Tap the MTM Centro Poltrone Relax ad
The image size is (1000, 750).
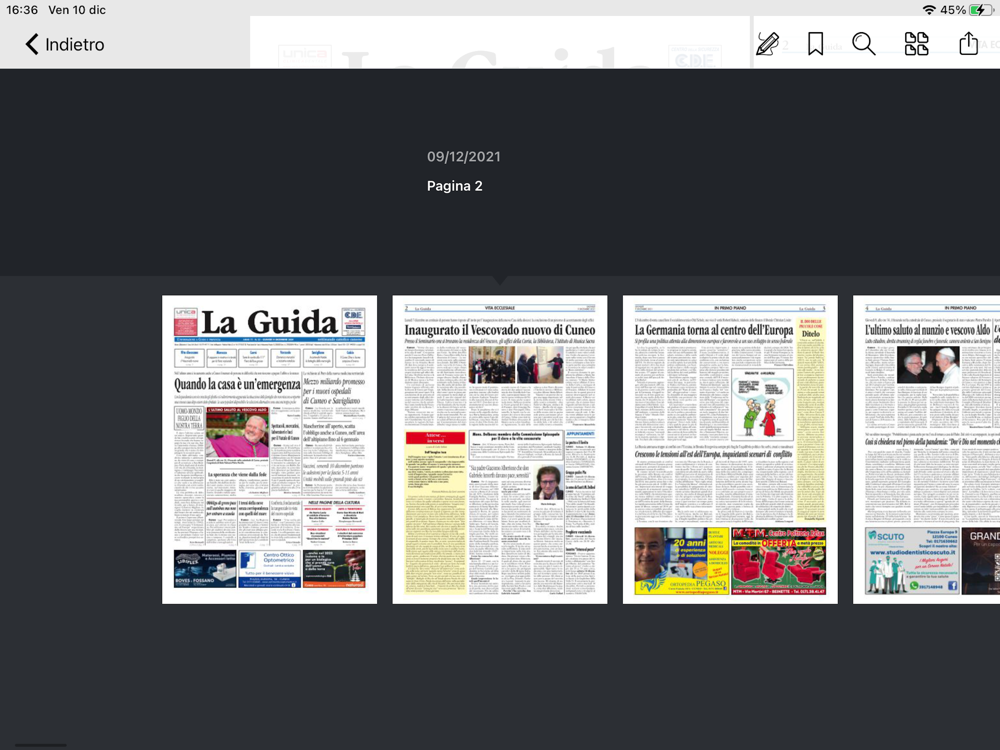(778, 561)
